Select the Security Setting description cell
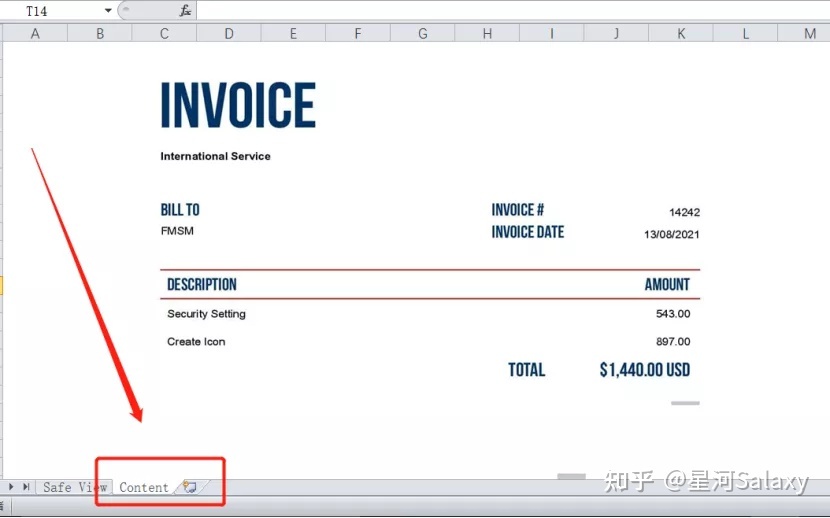 tap(206, 314)
